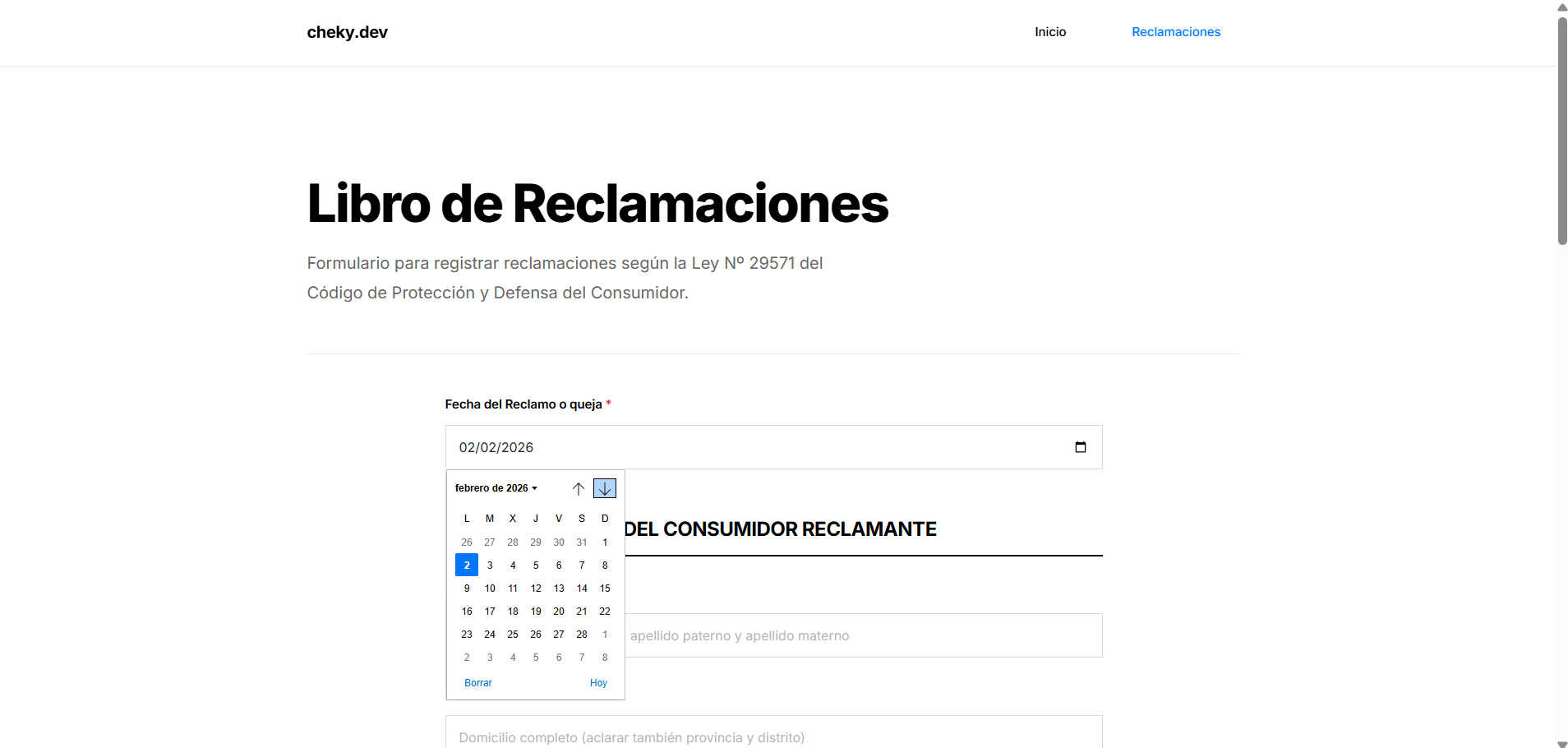Navigate to 'Inicio' in the navbar
Viewport: 1568px width, 748px height.
1050,32
